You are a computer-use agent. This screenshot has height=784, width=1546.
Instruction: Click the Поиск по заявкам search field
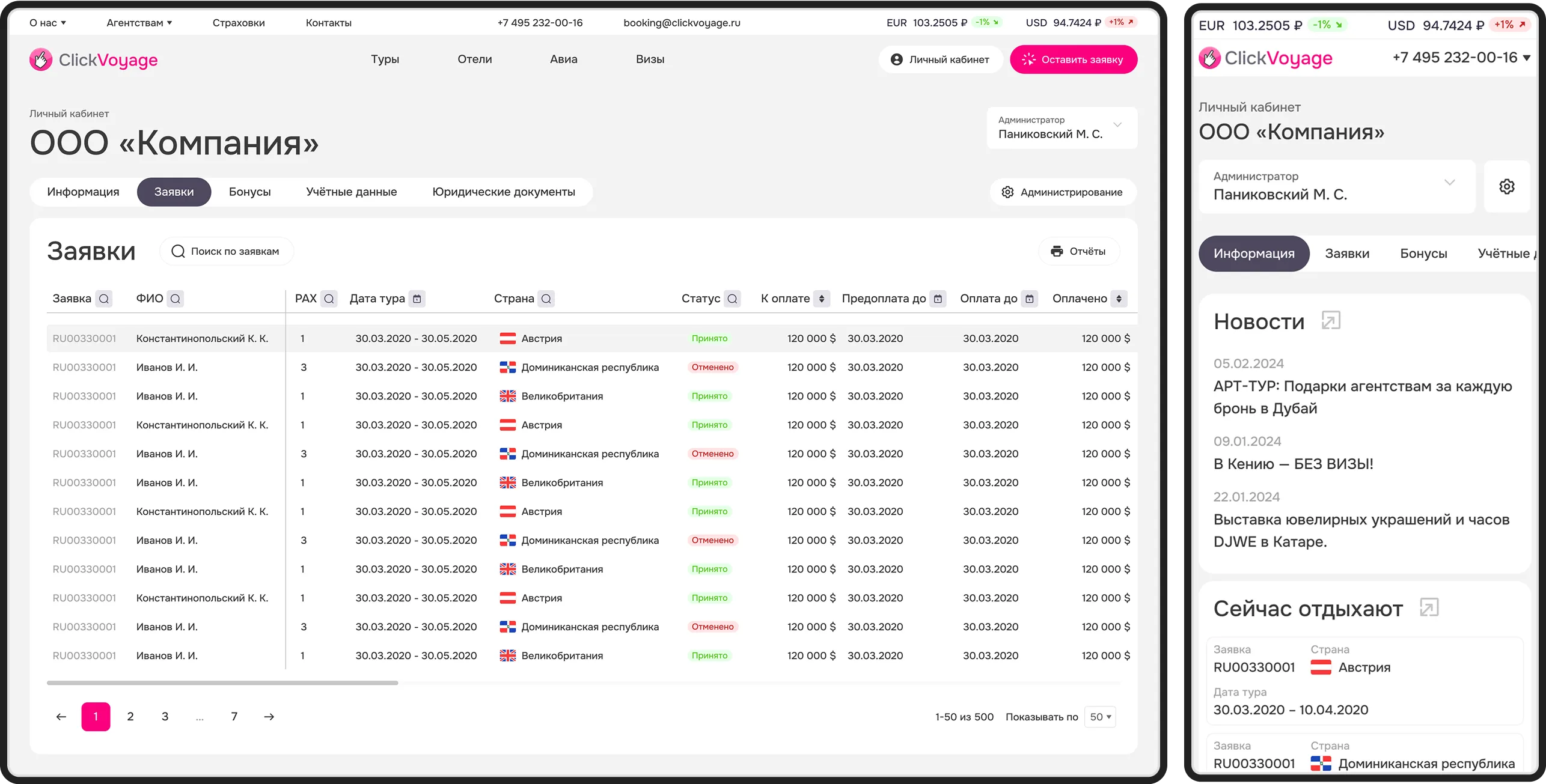(x=227, y=251)
